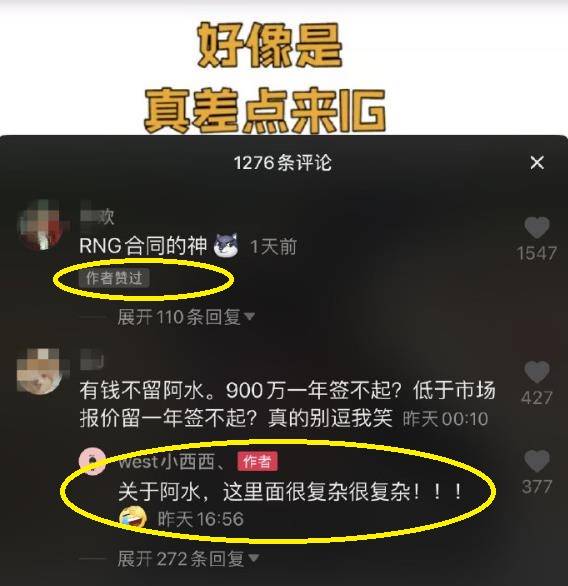Close the comments panel with X
The height and width of the screenshot is (586, 568).
[537, 163]
